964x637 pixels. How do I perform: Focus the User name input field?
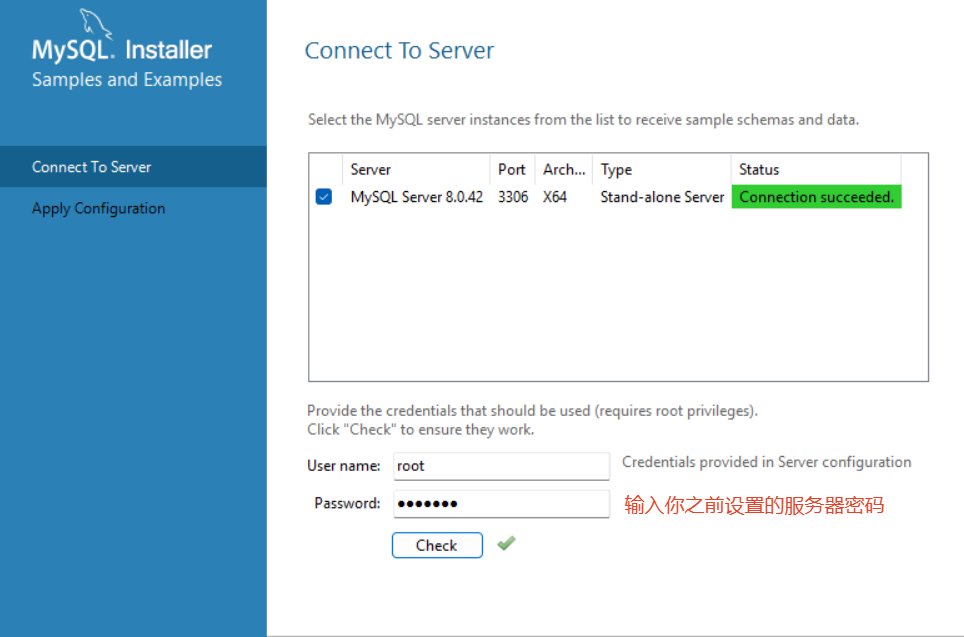[501, 466]
